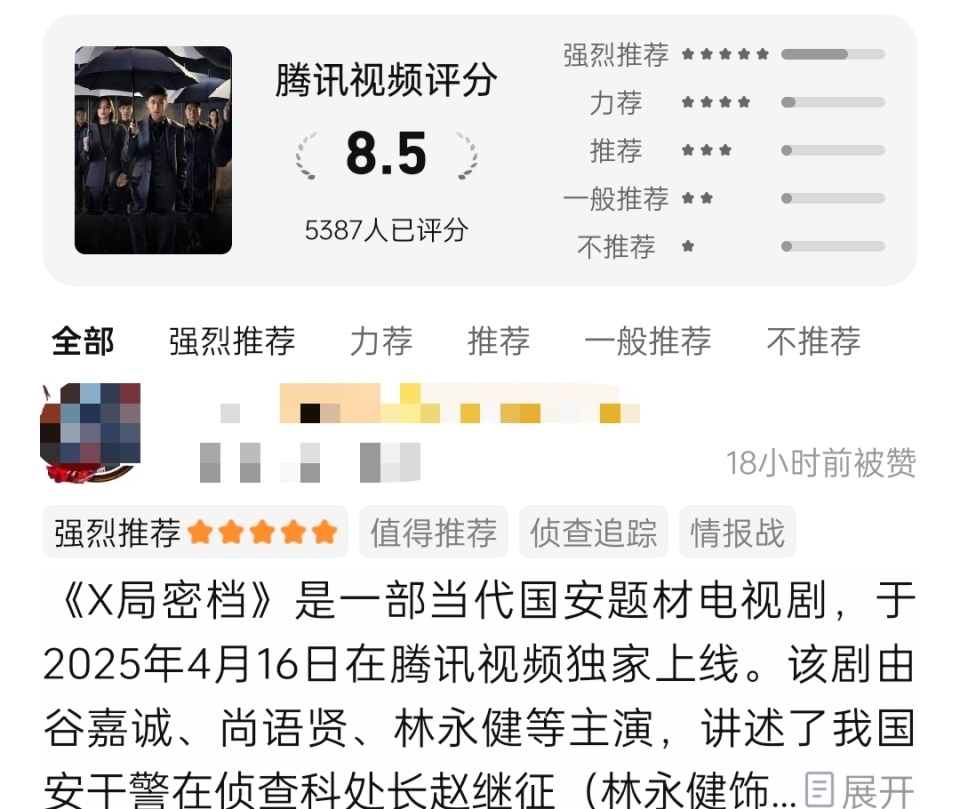
Task: Tap the five-star 强烈推荐 rating icons
Action: (x=726, y=54)
